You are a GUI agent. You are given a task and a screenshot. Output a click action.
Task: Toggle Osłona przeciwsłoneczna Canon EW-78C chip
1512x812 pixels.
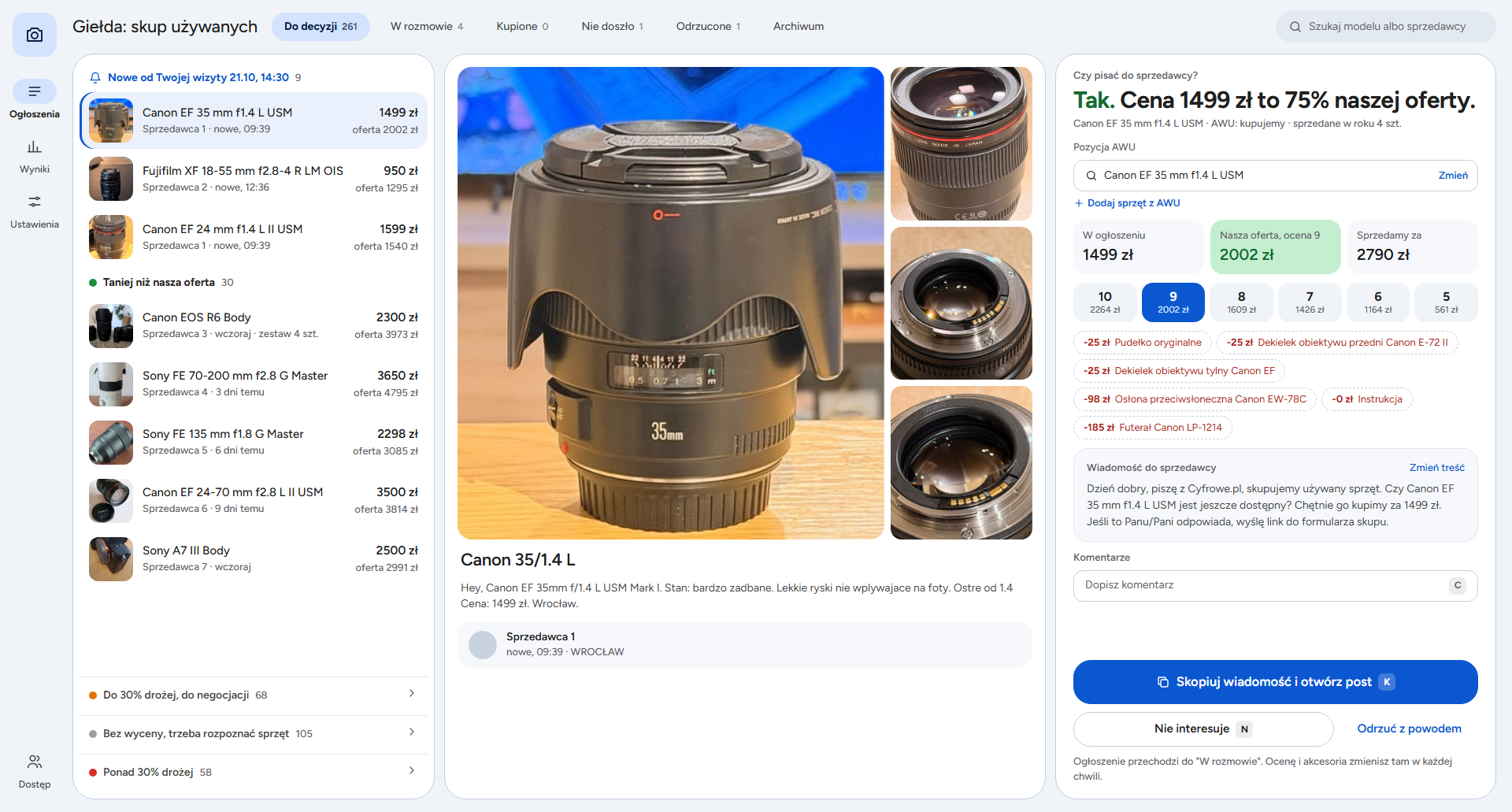point(1195,399)
